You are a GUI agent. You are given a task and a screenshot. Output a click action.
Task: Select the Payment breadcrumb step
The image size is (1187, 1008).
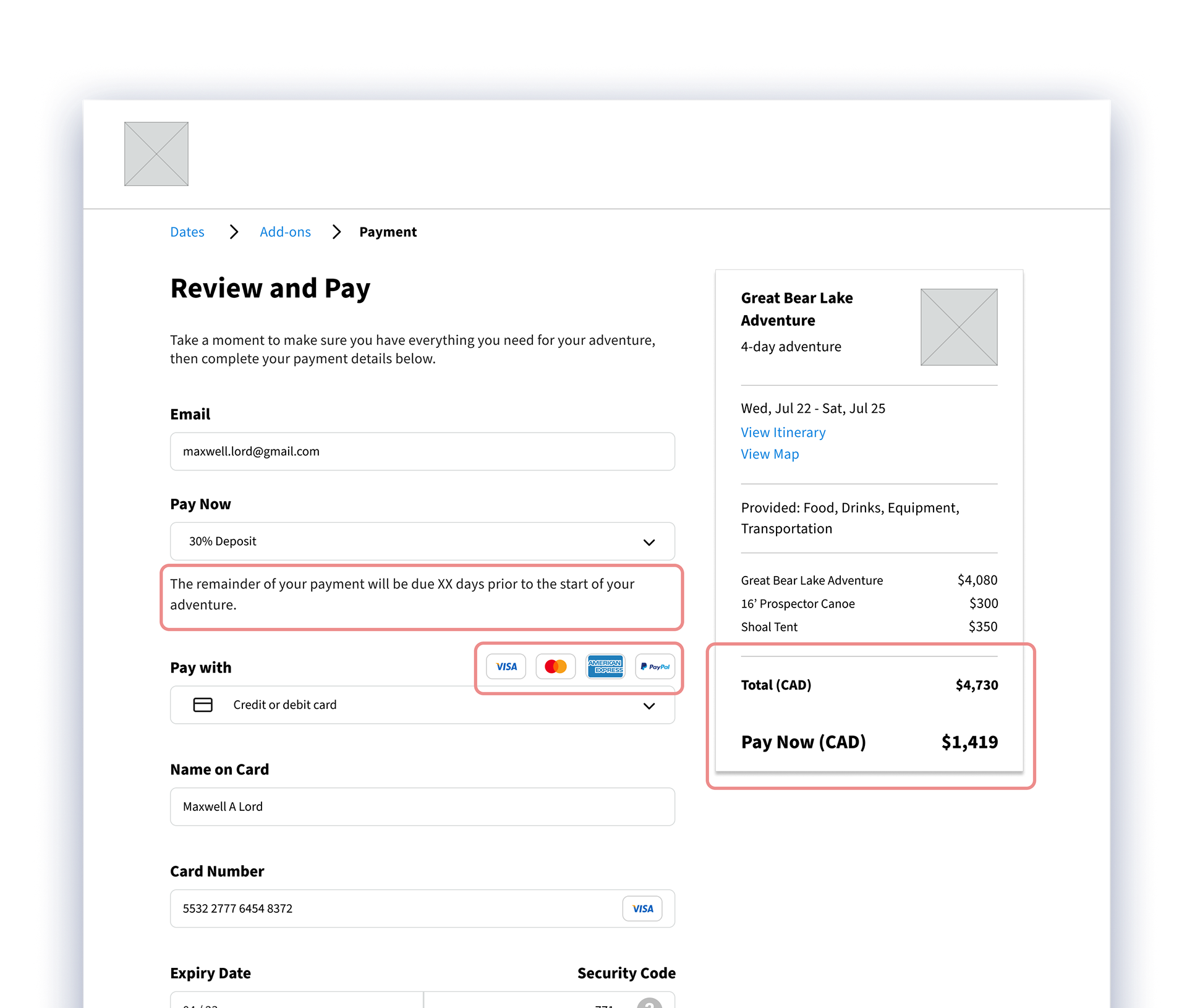(x=388, y=232)
